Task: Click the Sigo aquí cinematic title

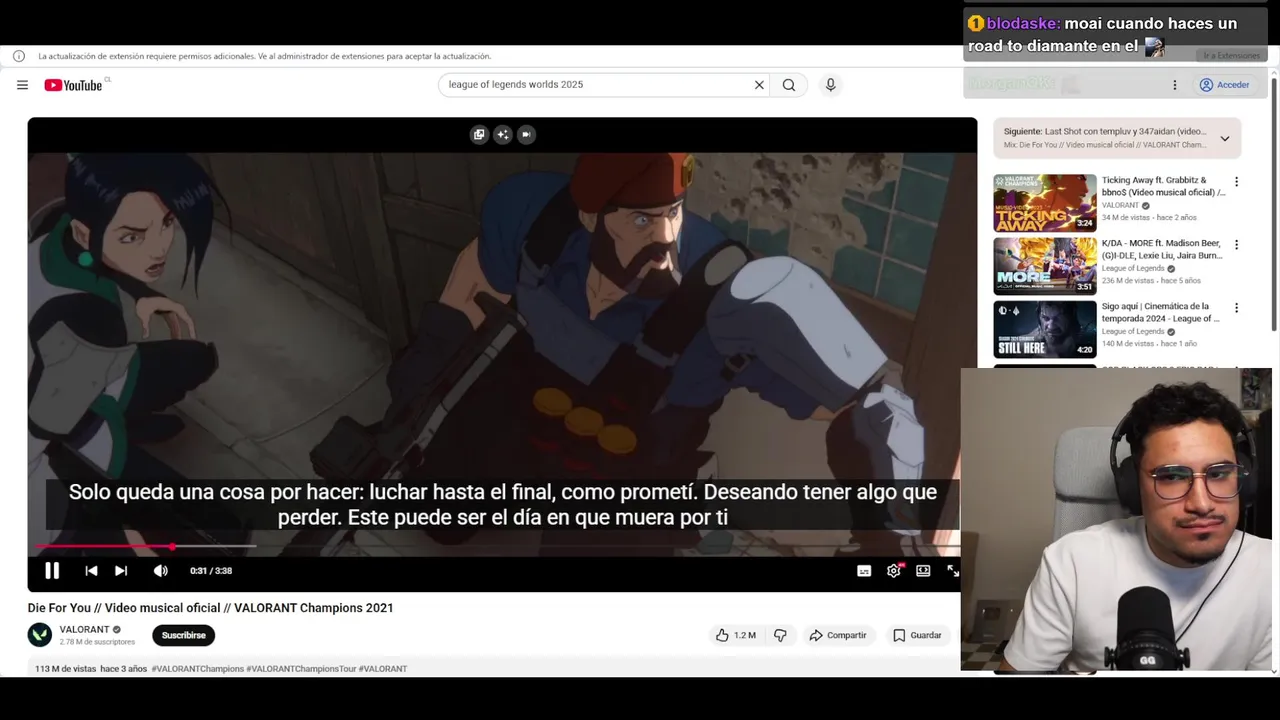Action: coord(1161,312)
